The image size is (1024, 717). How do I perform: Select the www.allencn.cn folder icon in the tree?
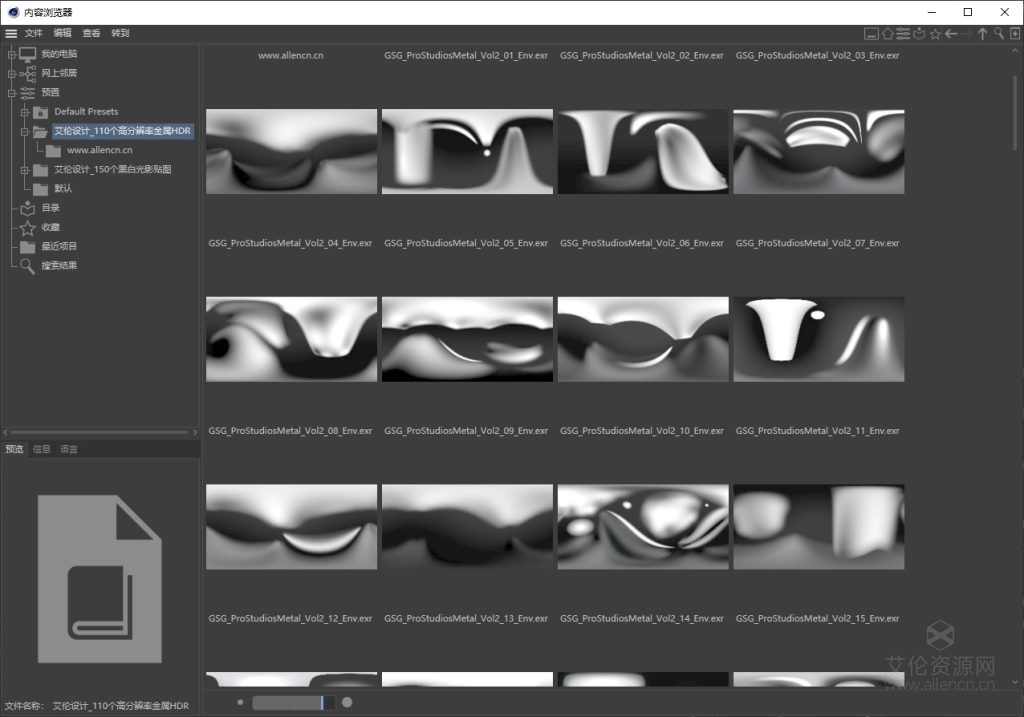coord(54,151)
